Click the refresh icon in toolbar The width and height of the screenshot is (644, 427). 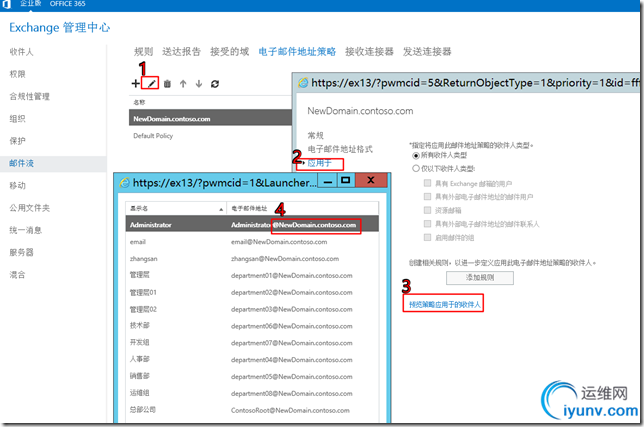coord(215,84)
